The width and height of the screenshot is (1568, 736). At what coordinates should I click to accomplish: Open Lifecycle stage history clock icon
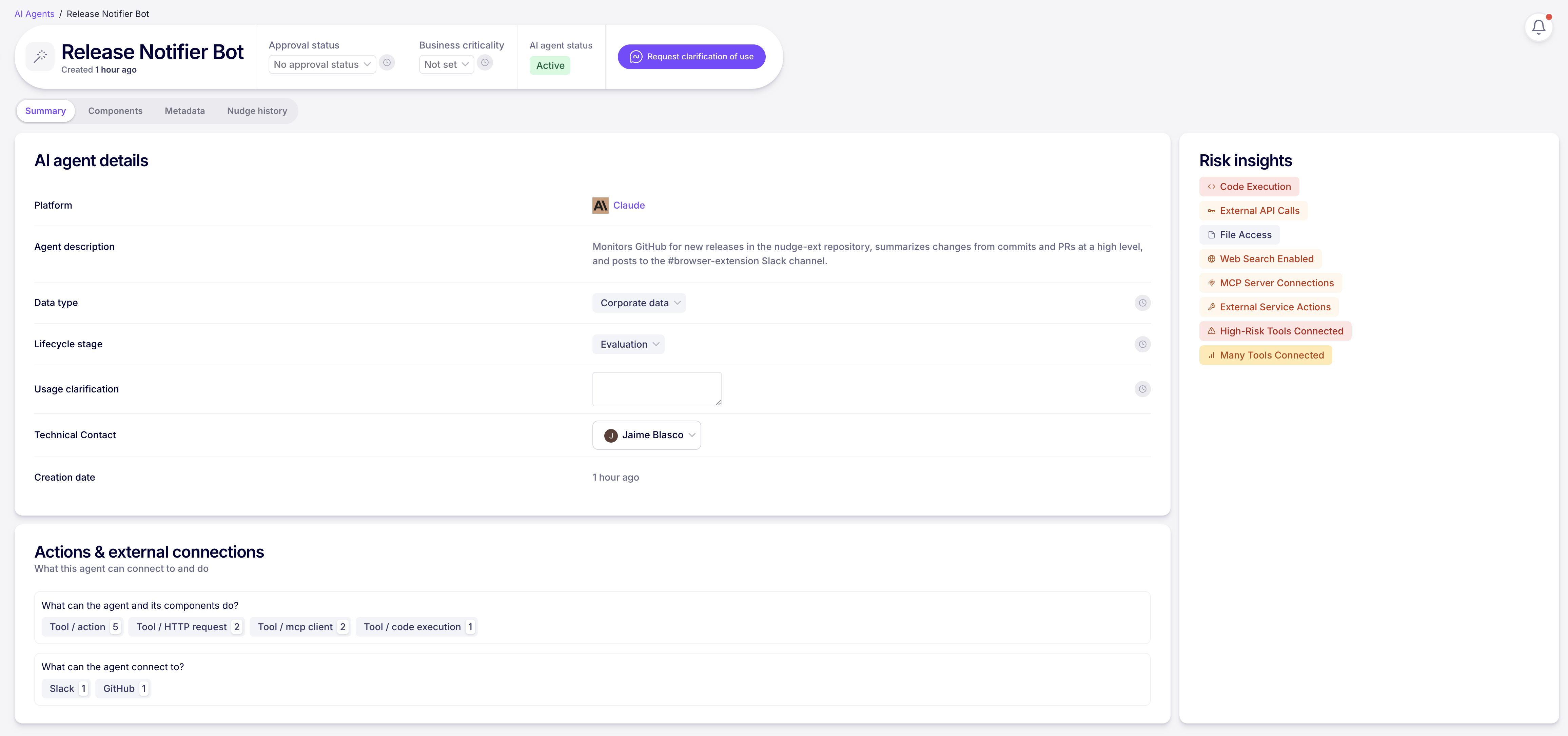pos(1142,345)
